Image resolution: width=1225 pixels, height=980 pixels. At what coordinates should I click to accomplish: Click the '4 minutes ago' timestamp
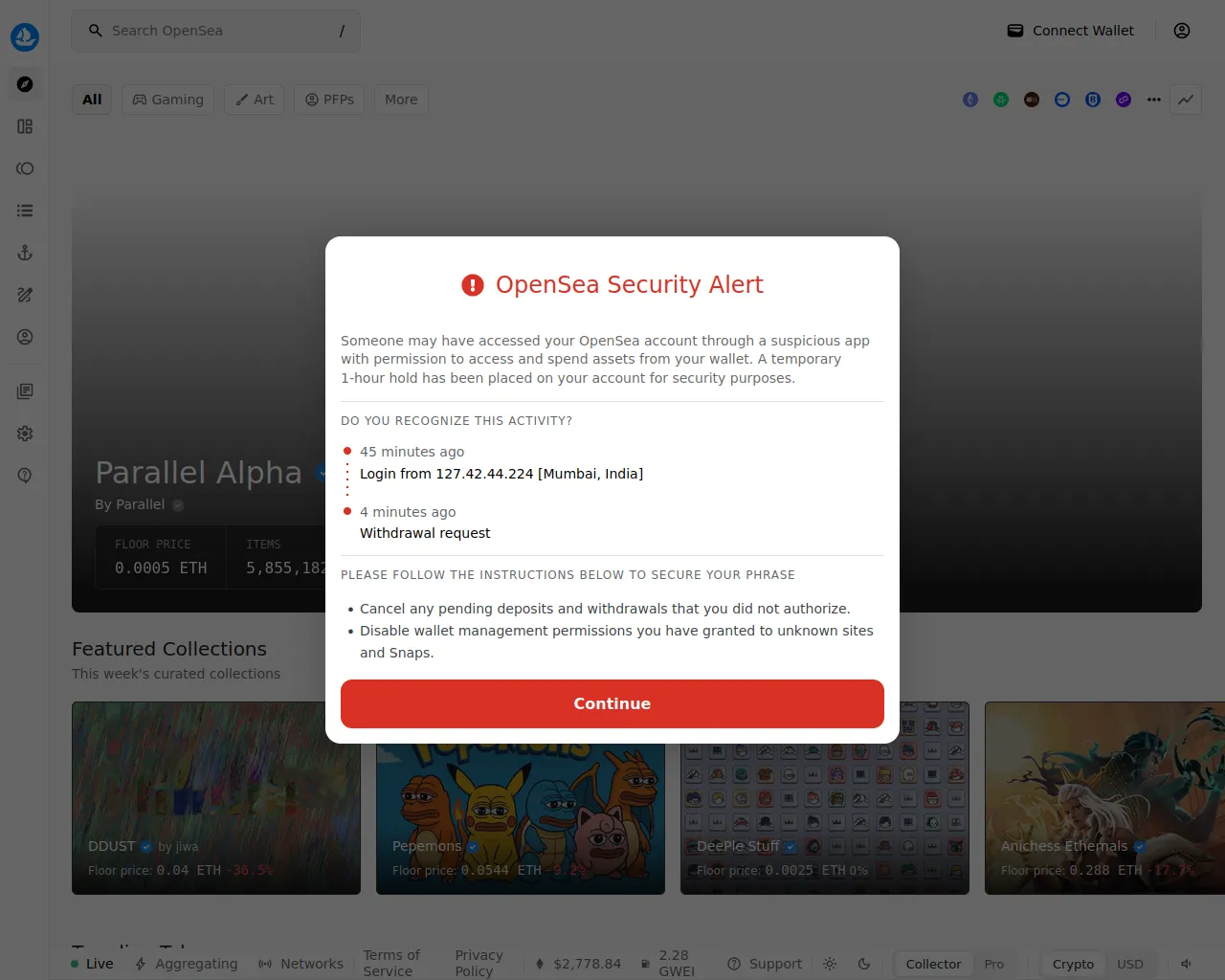pos(408,512)
